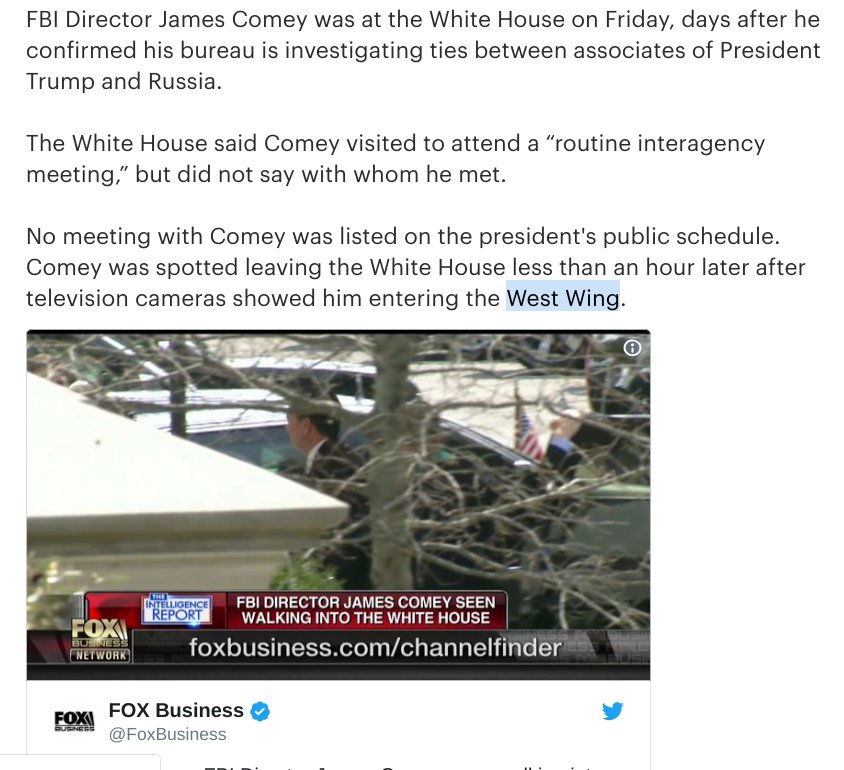Screen dimensions: 844x770
Task: Play the embedded Comey video thumbnail
Action: click(339, 505)
